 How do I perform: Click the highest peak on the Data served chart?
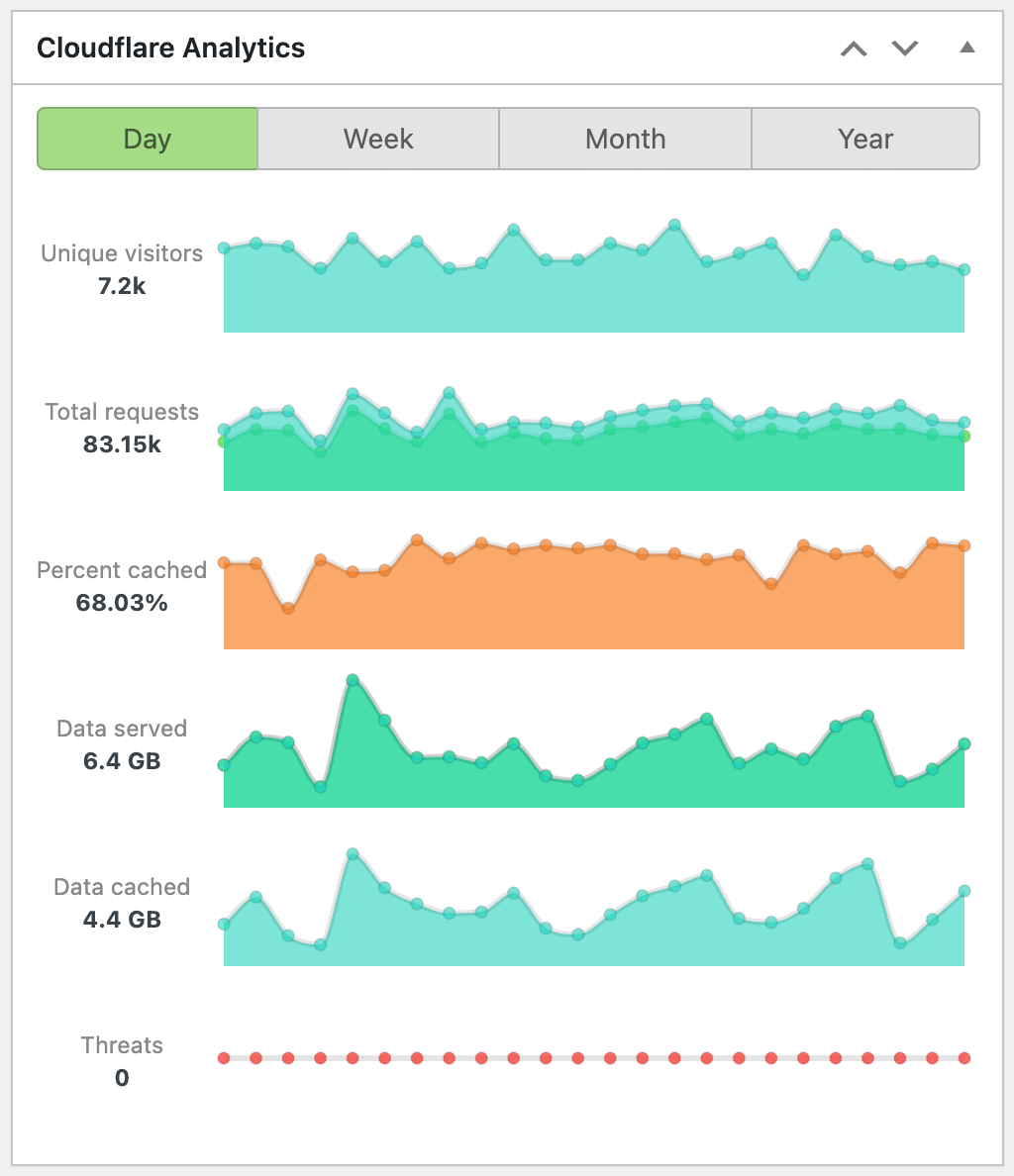click(354, 680)
